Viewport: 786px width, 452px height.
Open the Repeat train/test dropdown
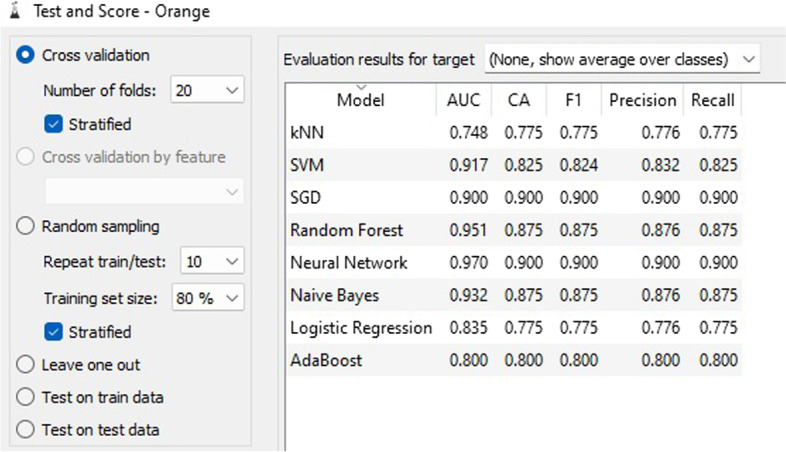tap(212, 261)
